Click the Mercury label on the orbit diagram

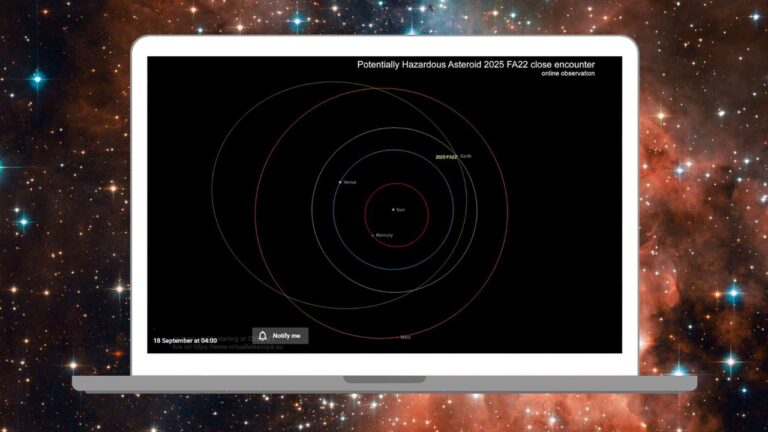click(x=384, y=235)
